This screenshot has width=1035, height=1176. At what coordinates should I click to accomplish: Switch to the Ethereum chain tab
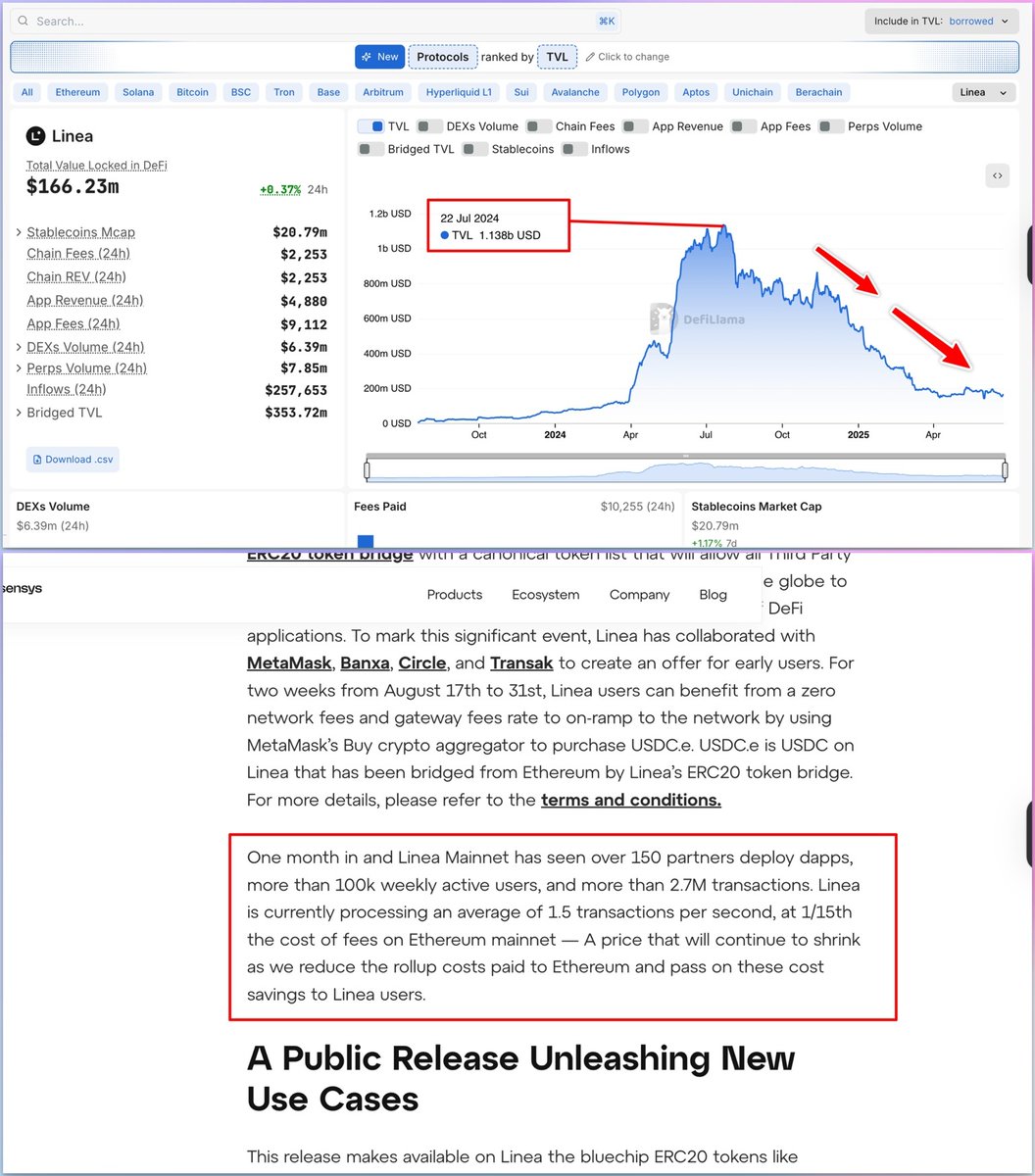[77, 91]
